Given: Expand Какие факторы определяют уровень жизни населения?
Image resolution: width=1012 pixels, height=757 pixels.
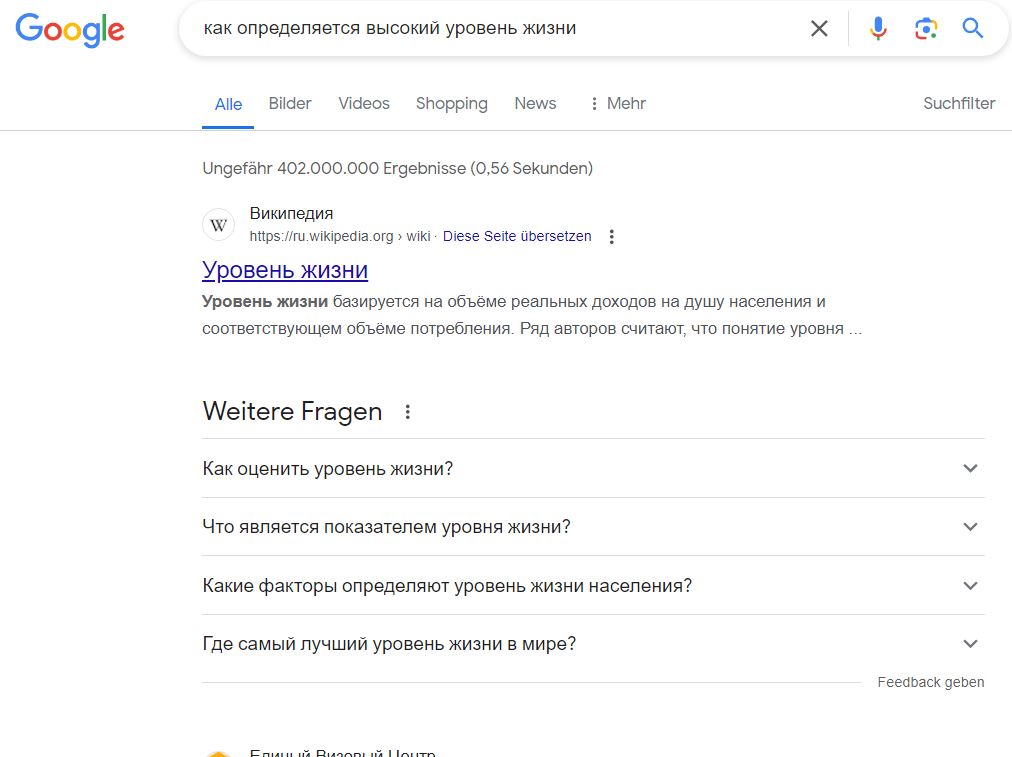Looking at the screenshot, I should click(593, 585).
